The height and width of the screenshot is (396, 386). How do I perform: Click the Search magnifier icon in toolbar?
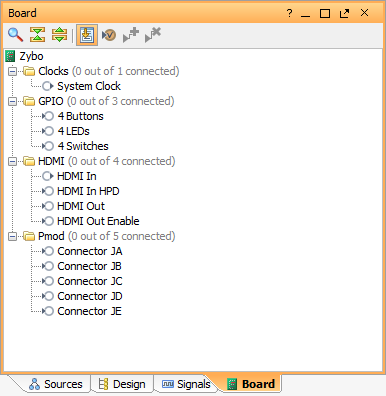coord(15,35)
